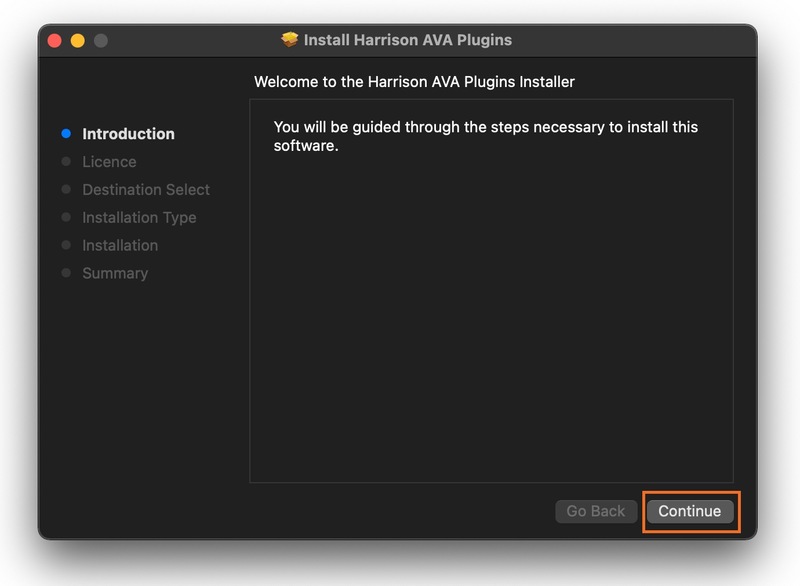Click the "Install Harrison AVA Plugins" window title
The image size is (800, 586).
pyautogui.click(x=407, y=41)
